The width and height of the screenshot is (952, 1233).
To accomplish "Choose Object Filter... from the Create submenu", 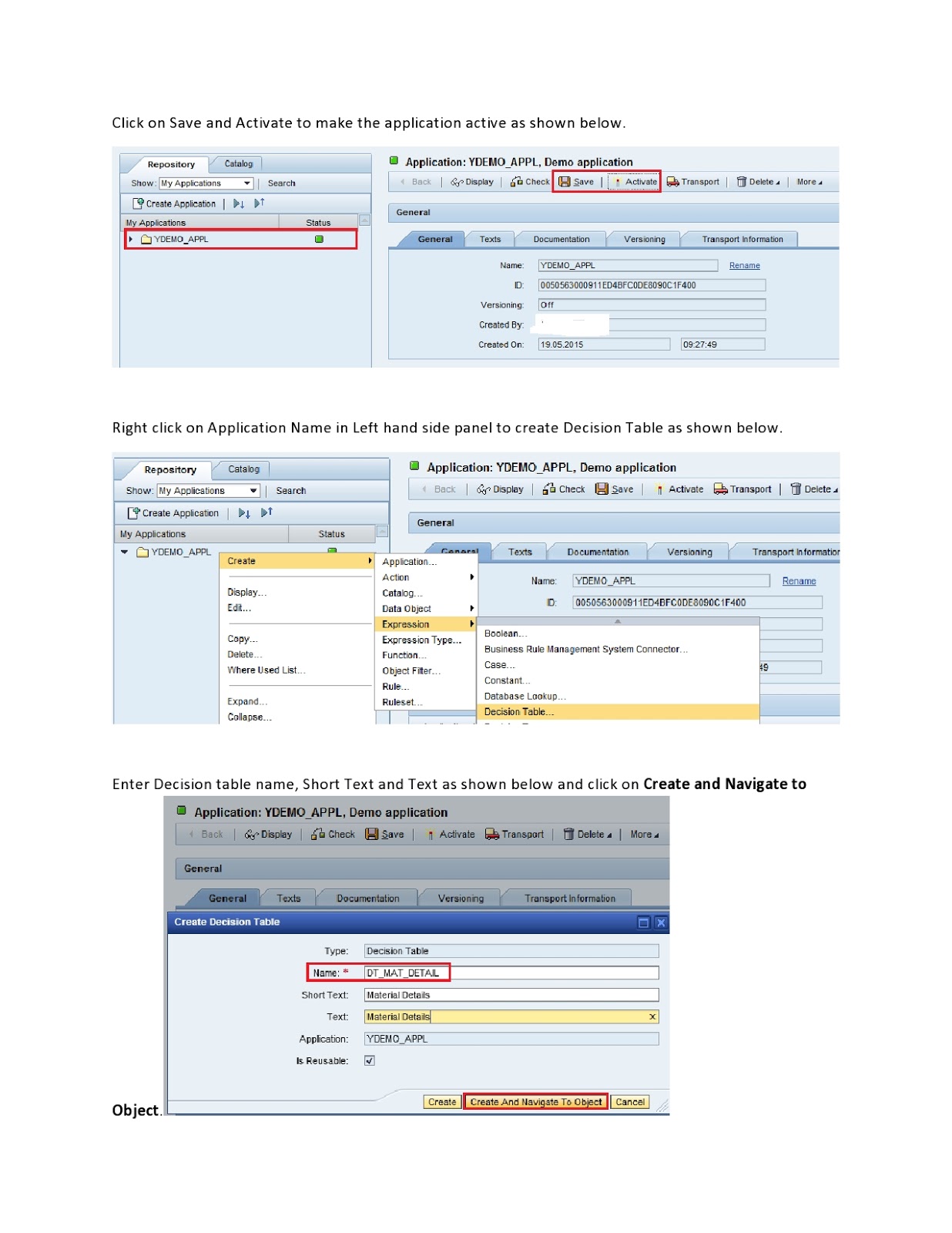I will 411,670.
